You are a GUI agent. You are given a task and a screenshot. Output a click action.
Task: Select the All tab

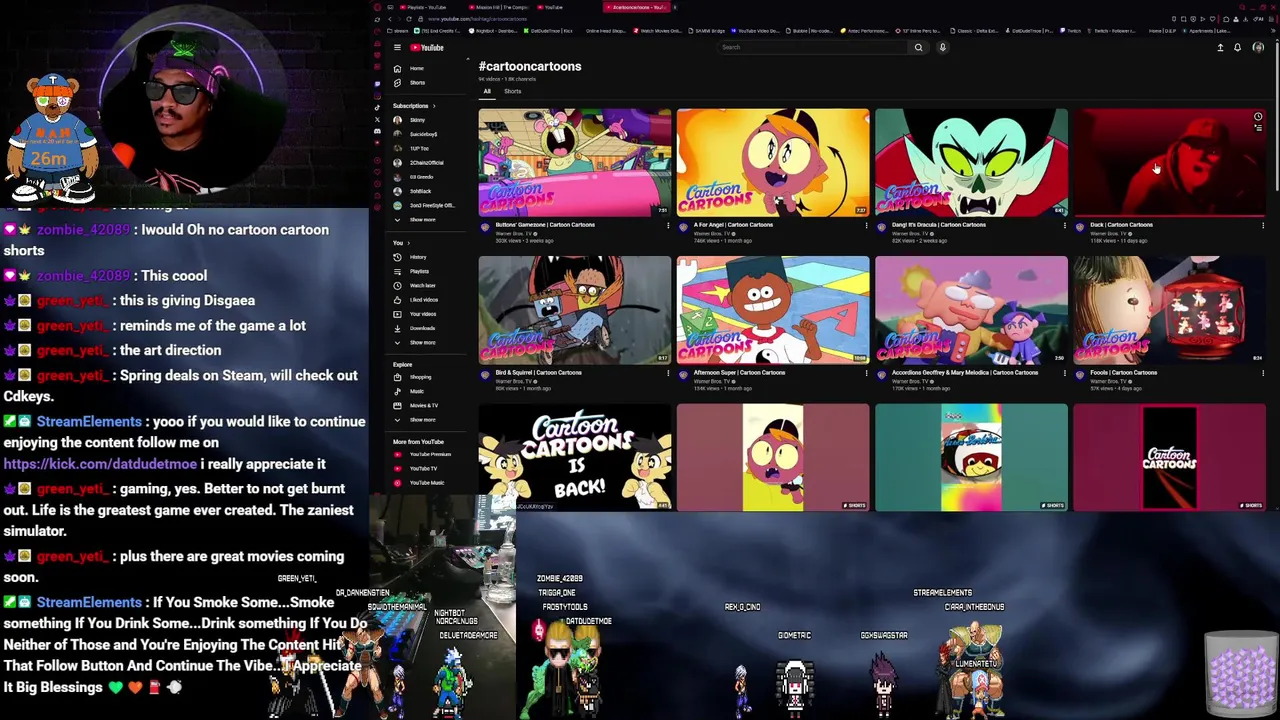[487, 91]
